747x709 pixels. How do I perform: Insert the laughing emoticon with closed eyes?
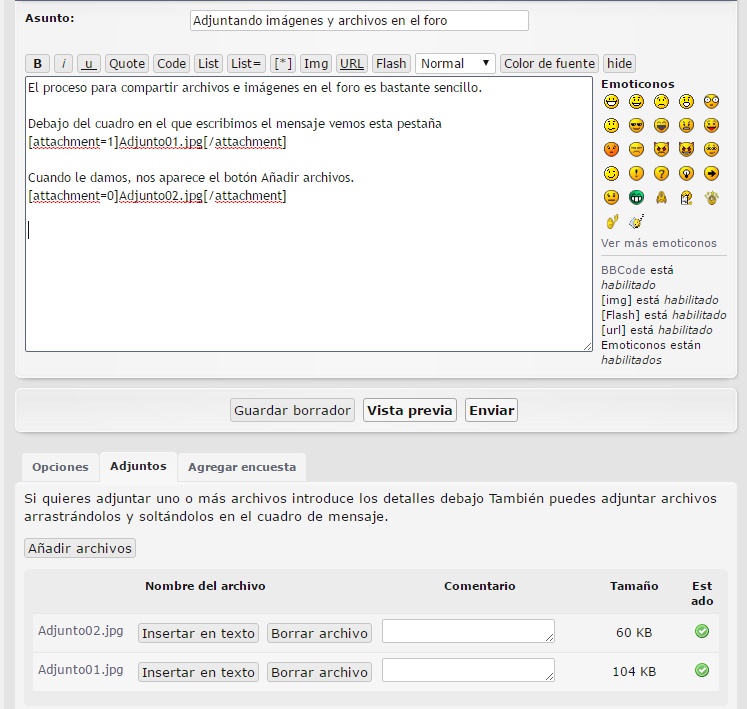[x=661, y=125]
